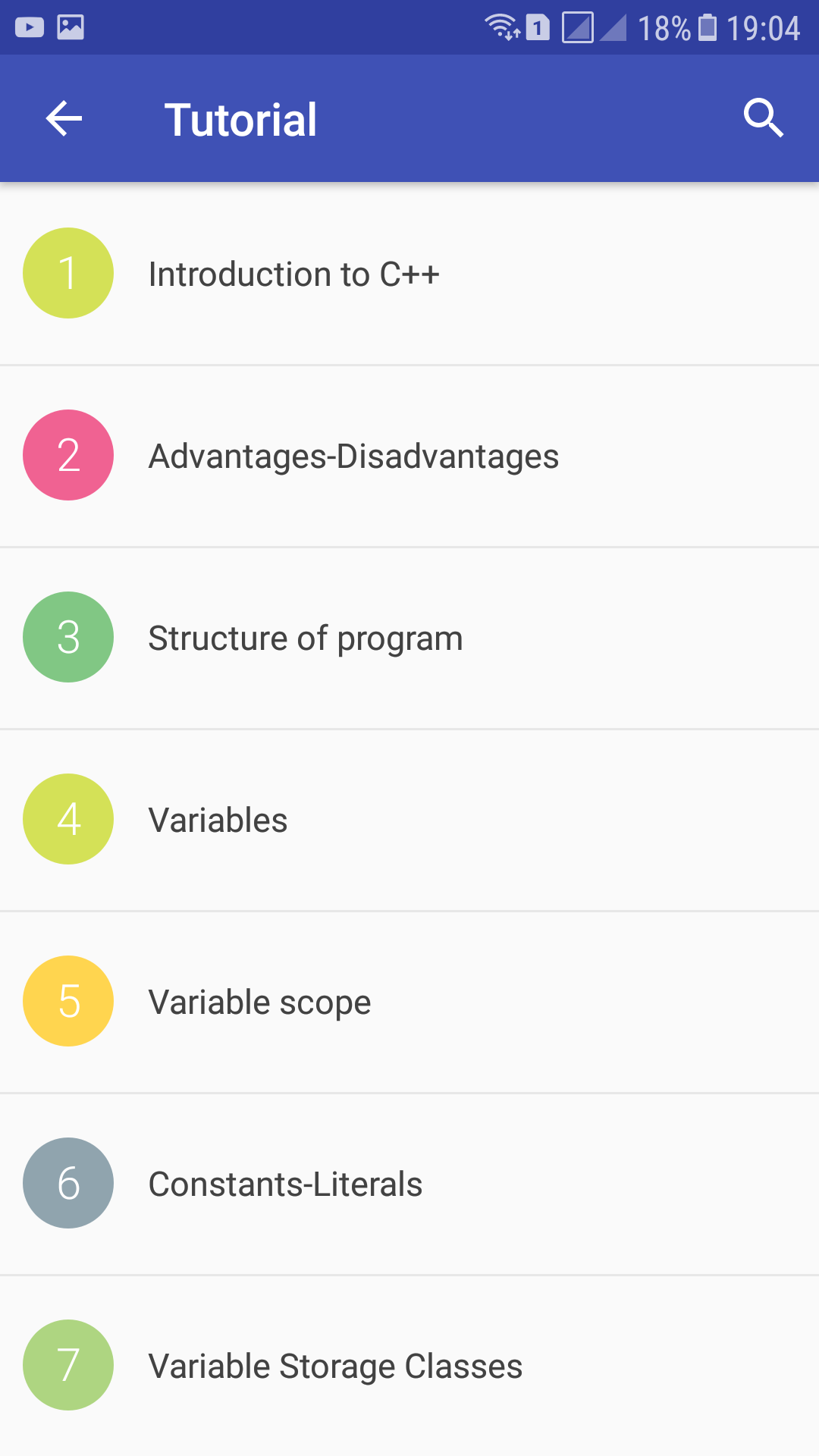Click the yellow circle numbered 5

point(67,1001)
